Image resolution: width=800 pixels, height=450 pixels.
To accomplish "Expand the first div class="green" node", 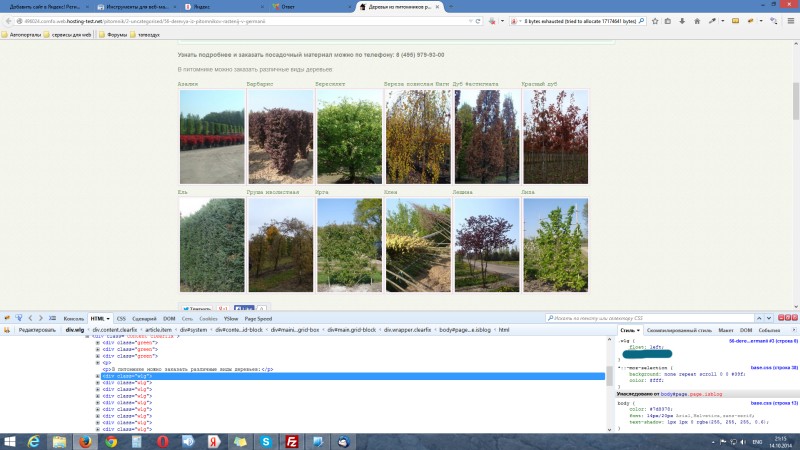I will (98, 343).
